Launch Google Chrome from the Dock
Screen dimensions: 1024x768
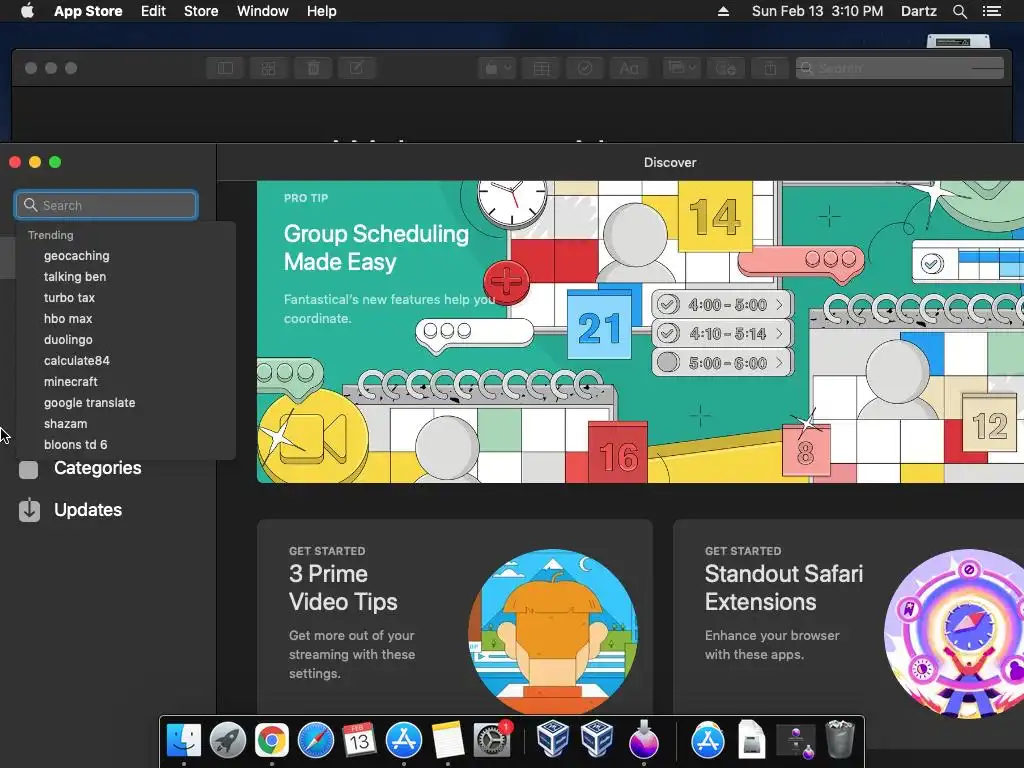pyautogui.click(x=272, y=740)
